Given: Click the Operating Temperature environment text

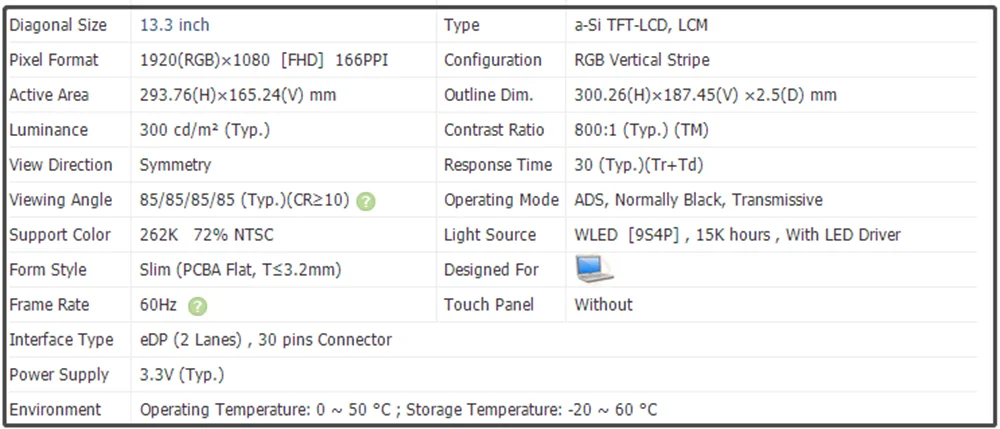Looking at the screenshot, I should (398, 410).
